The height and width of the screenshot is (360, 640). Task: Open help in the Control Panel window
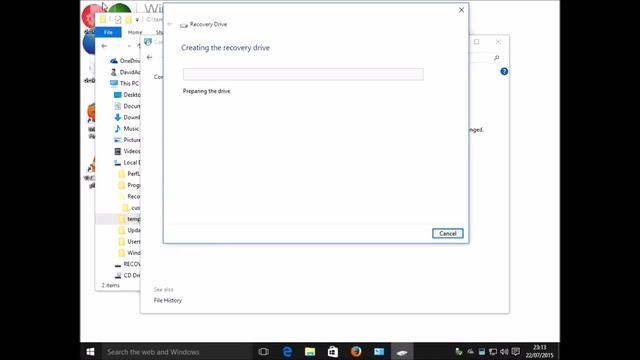504,71
